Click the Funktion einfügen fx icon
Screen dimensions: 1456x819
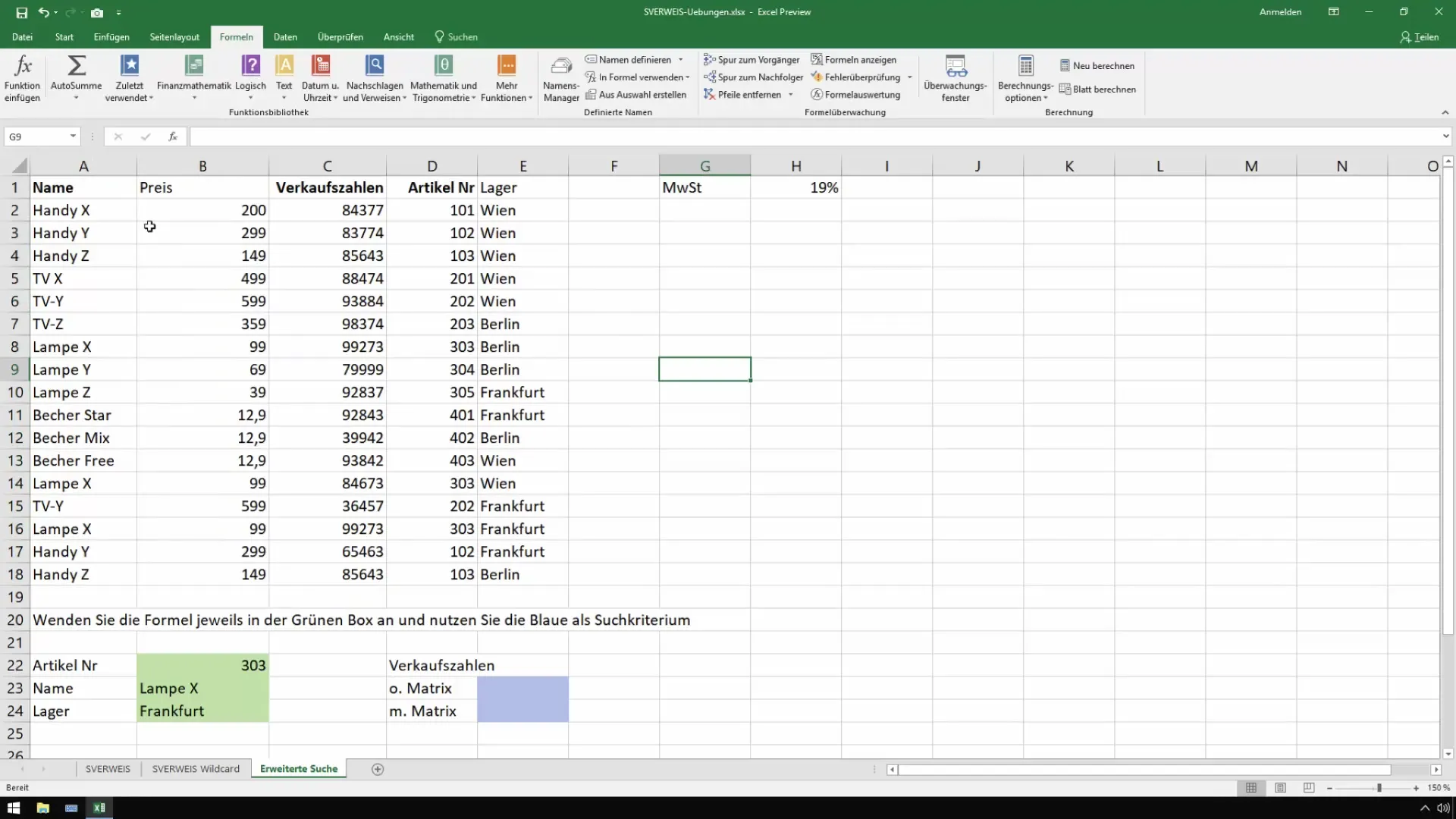click(x=23, y=78)
